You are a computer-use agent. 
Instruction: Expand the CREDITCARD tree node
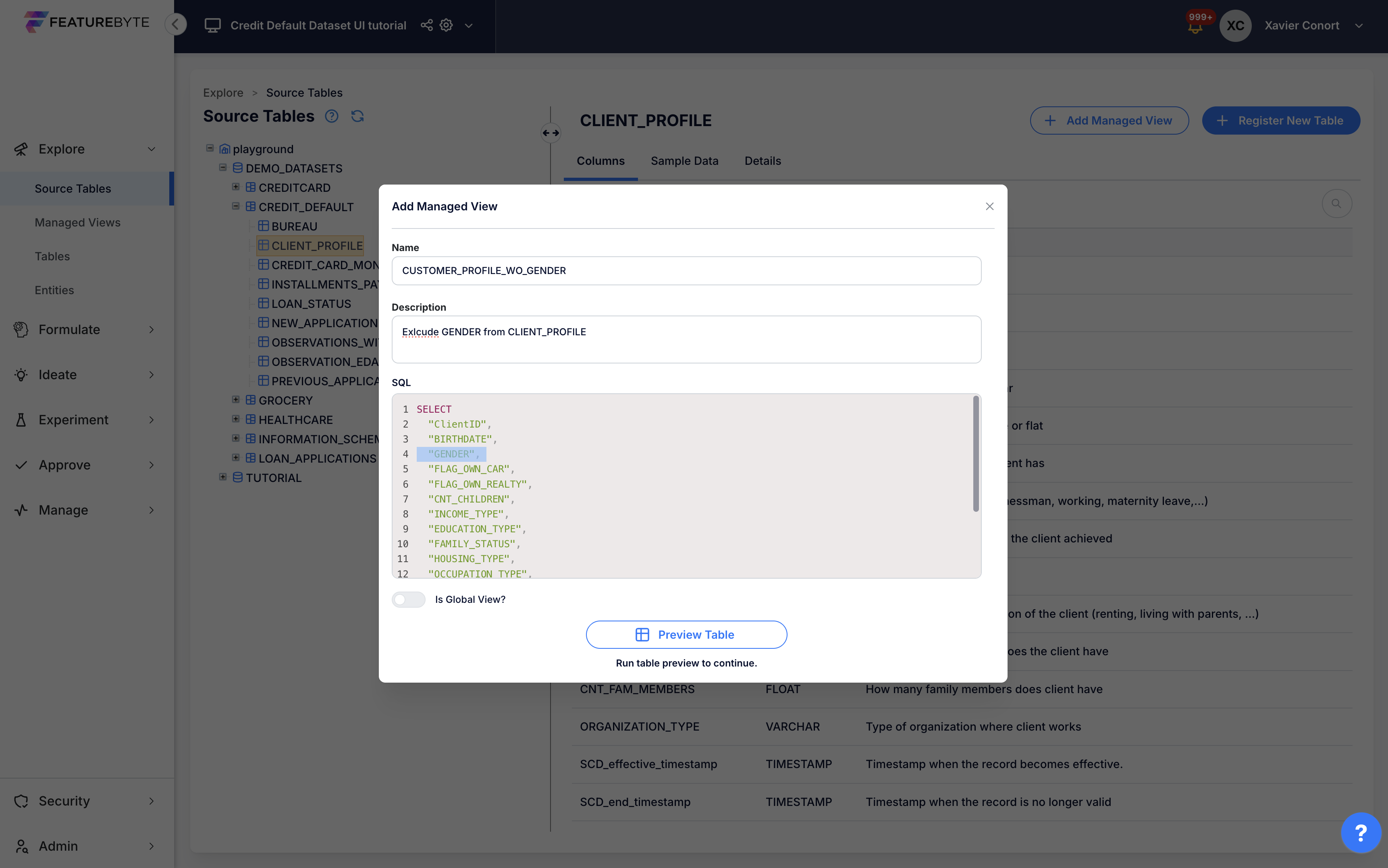[x=237, y=187]
